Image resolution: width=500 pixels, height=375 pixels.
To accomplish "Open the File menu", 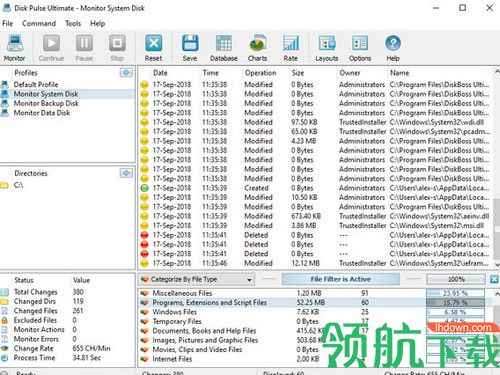I will pyautogui.click(x=7, y=23).
